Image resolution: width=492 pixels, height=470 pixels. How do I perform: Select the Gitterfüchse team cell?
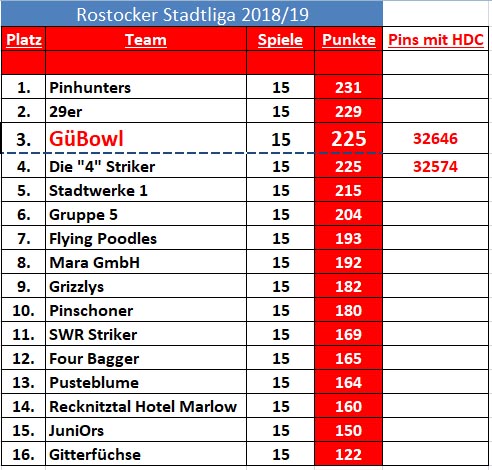pos(146,454)
